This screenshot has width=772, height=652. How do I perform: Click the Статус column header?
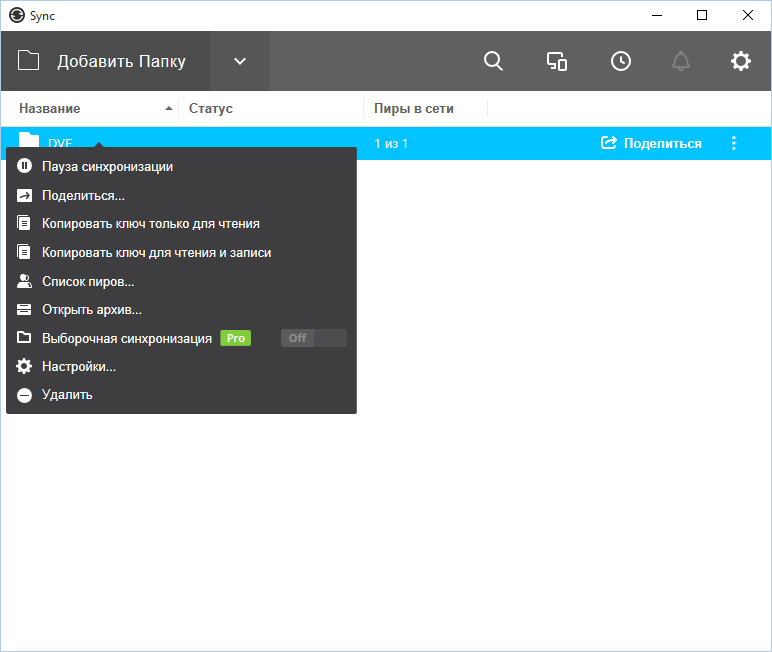211,108
